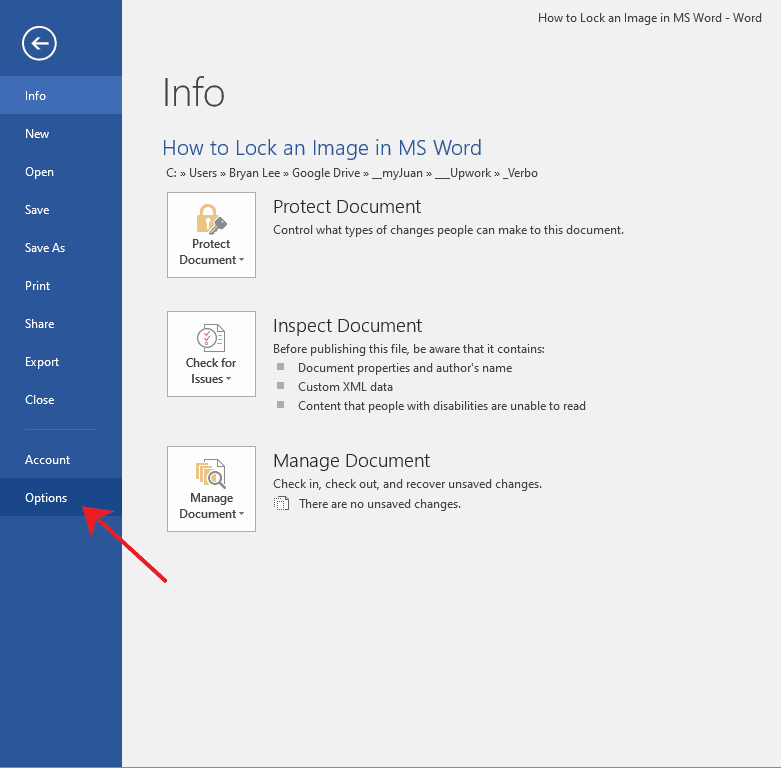Click the Manage Document magnifier icon
The height and width of the screenshot is (768, 781).
211,473
